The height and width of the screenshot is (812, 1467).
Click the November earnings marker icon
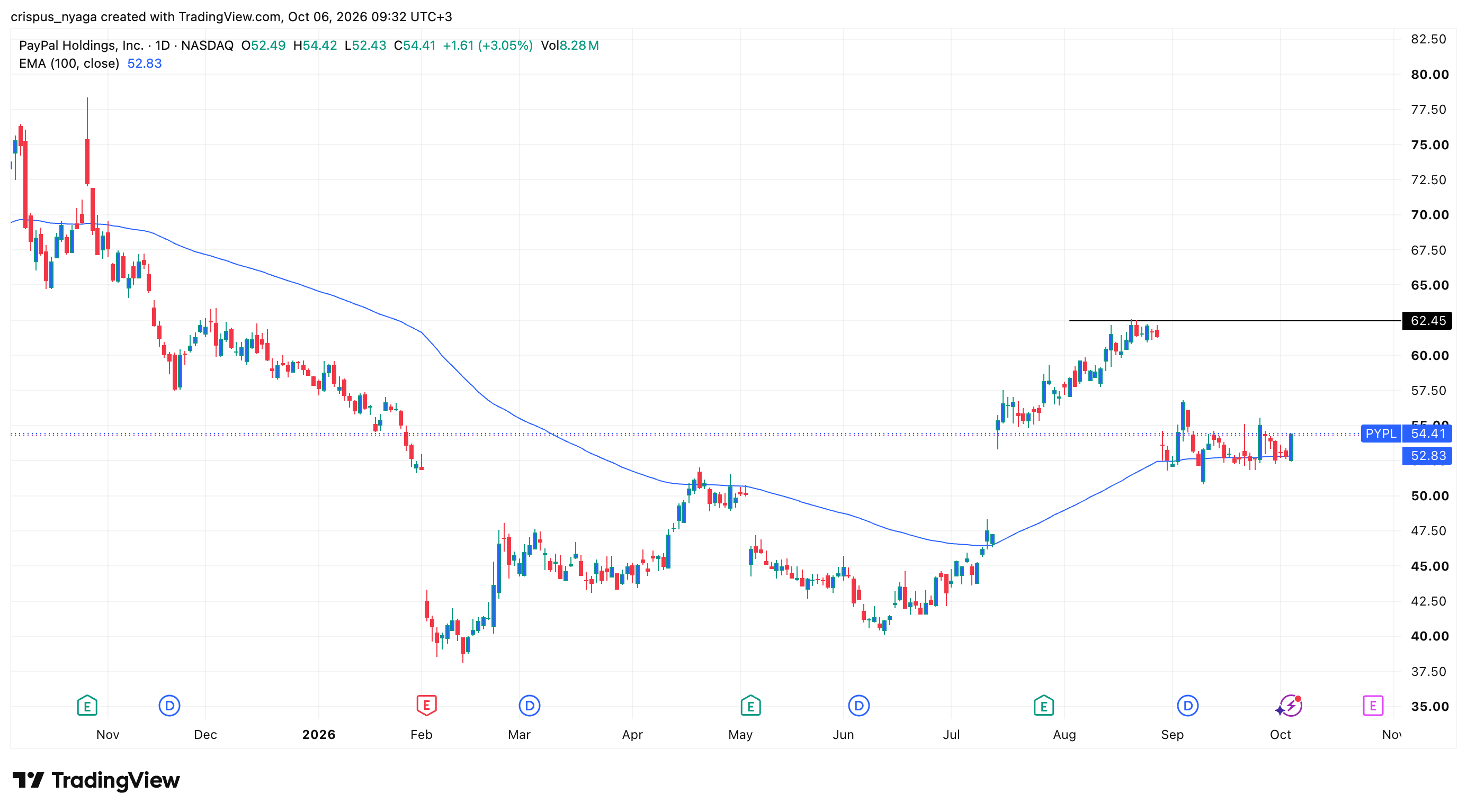click(87, 706)
